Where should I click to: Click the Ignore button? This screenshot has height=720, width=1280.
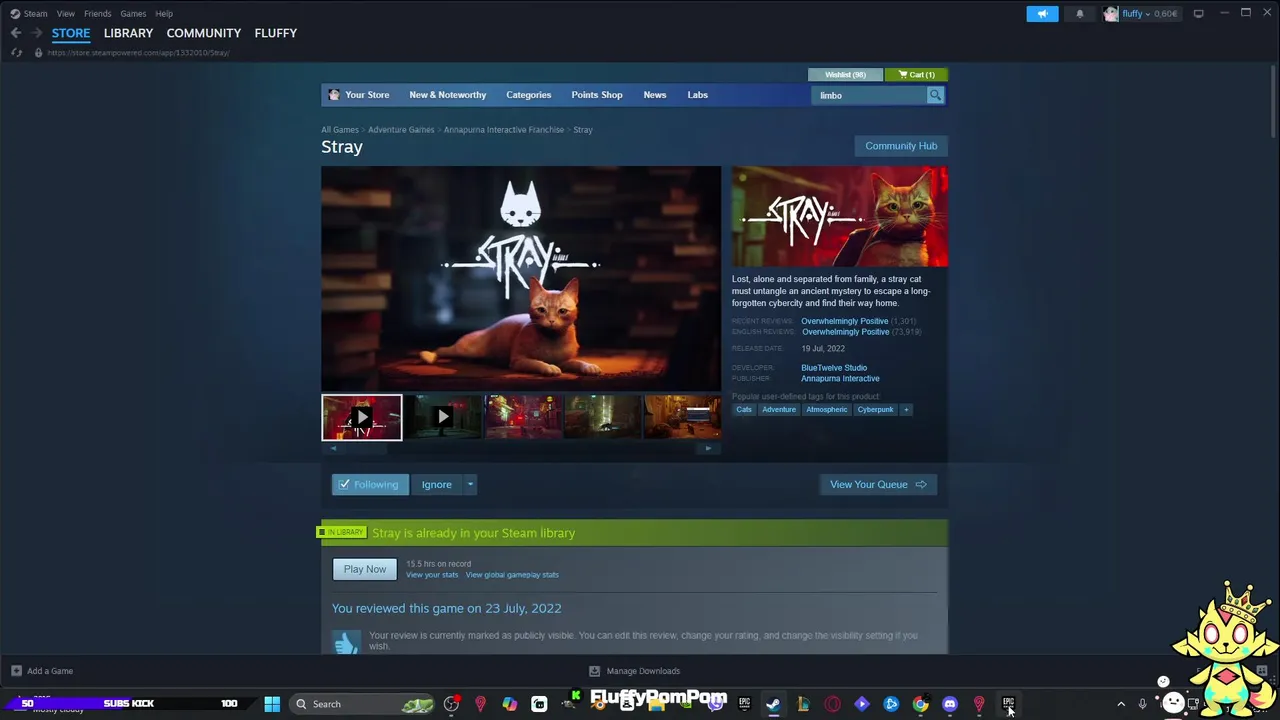436,485
